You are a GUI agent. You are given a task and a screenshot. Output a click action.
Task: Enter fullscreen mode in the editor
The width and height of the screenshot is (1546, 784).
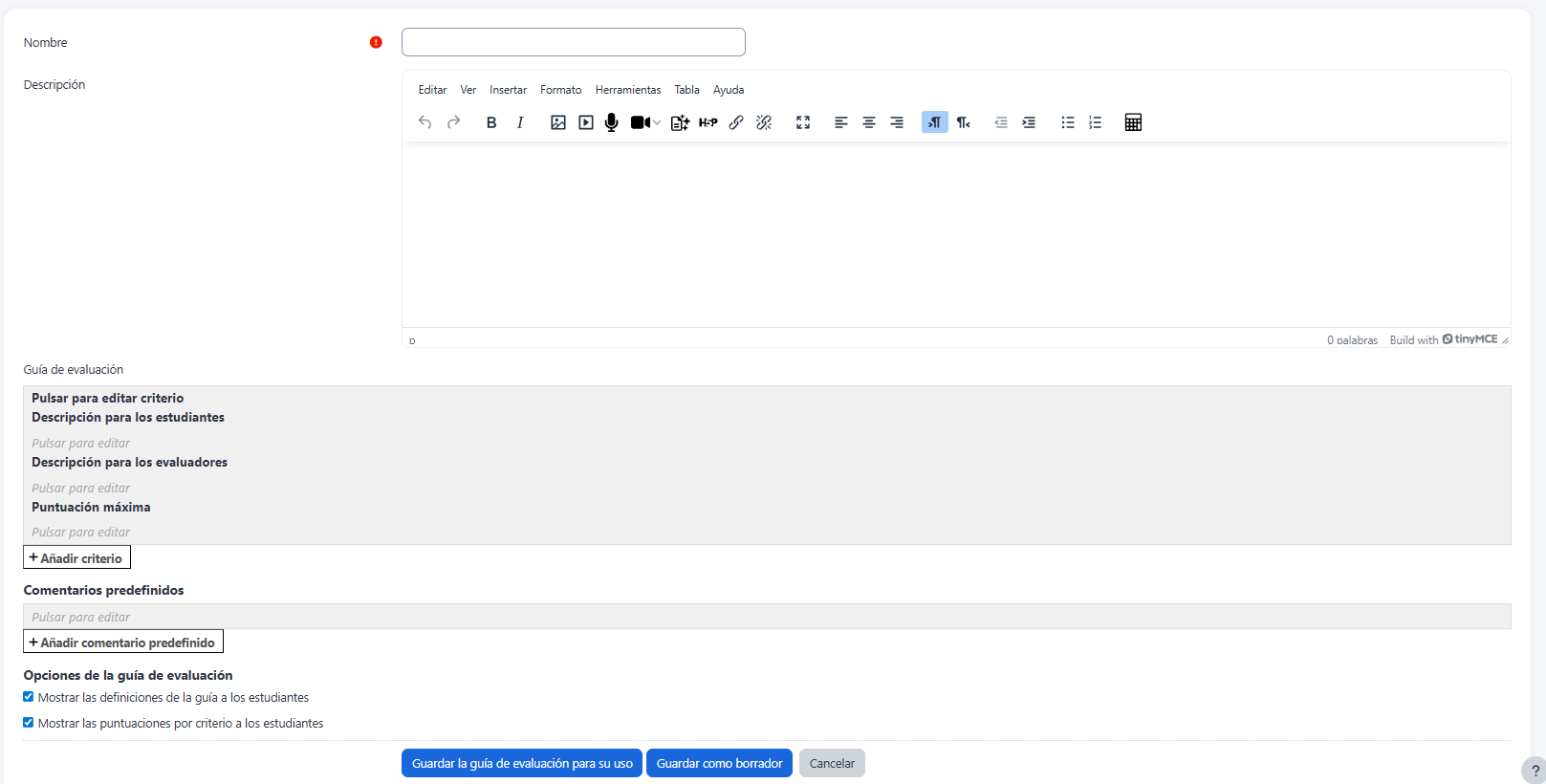pos(803,122)
